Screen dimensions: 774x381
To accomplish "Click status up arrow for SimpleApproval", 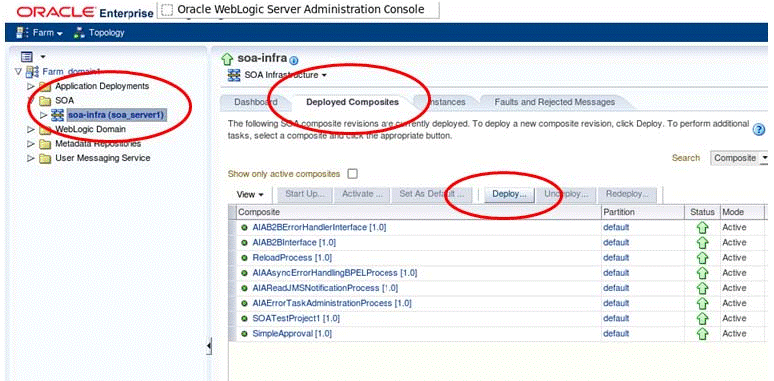I will tap(702, 334).
